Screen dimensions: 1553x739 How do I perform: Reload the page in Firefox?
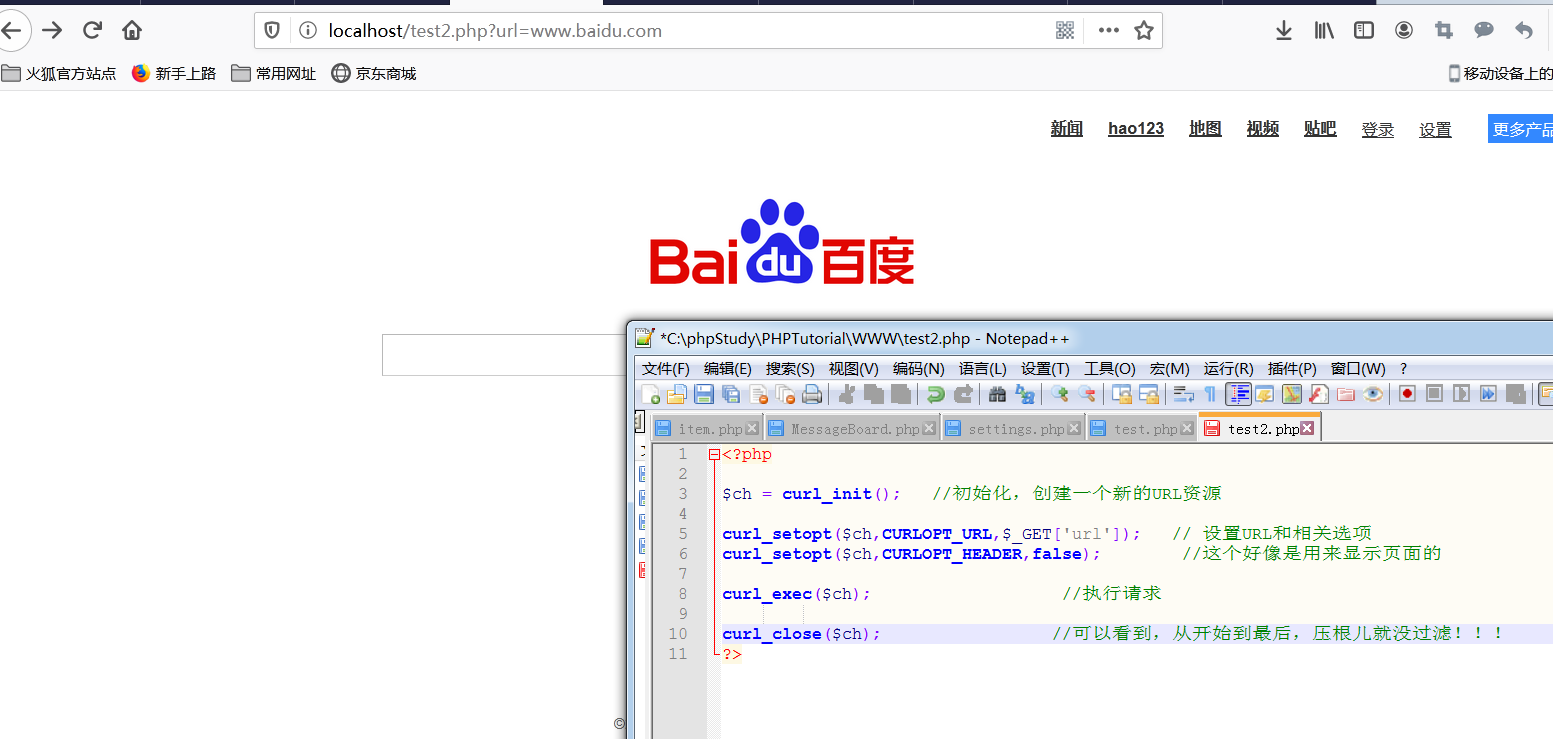(x=93, y=30)
